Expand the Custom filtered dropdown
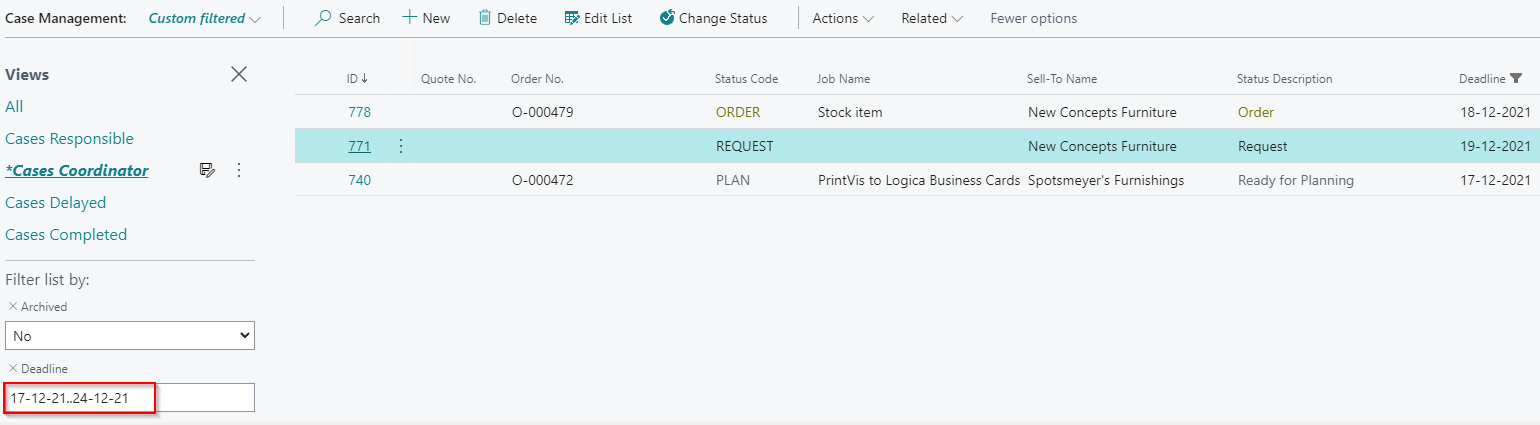Viewport: 1540px width, 425px height. pos(204,18)
